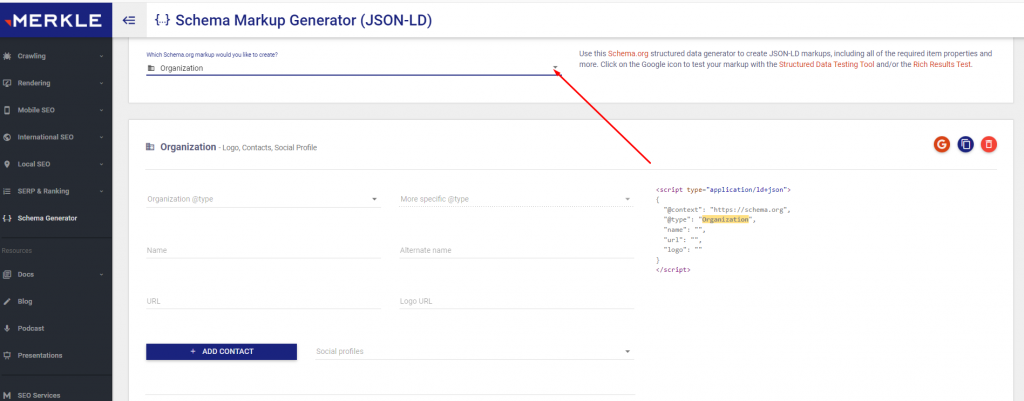Open the Schema.org markup type dropdown
The image size is (1024, 401).
353,68
